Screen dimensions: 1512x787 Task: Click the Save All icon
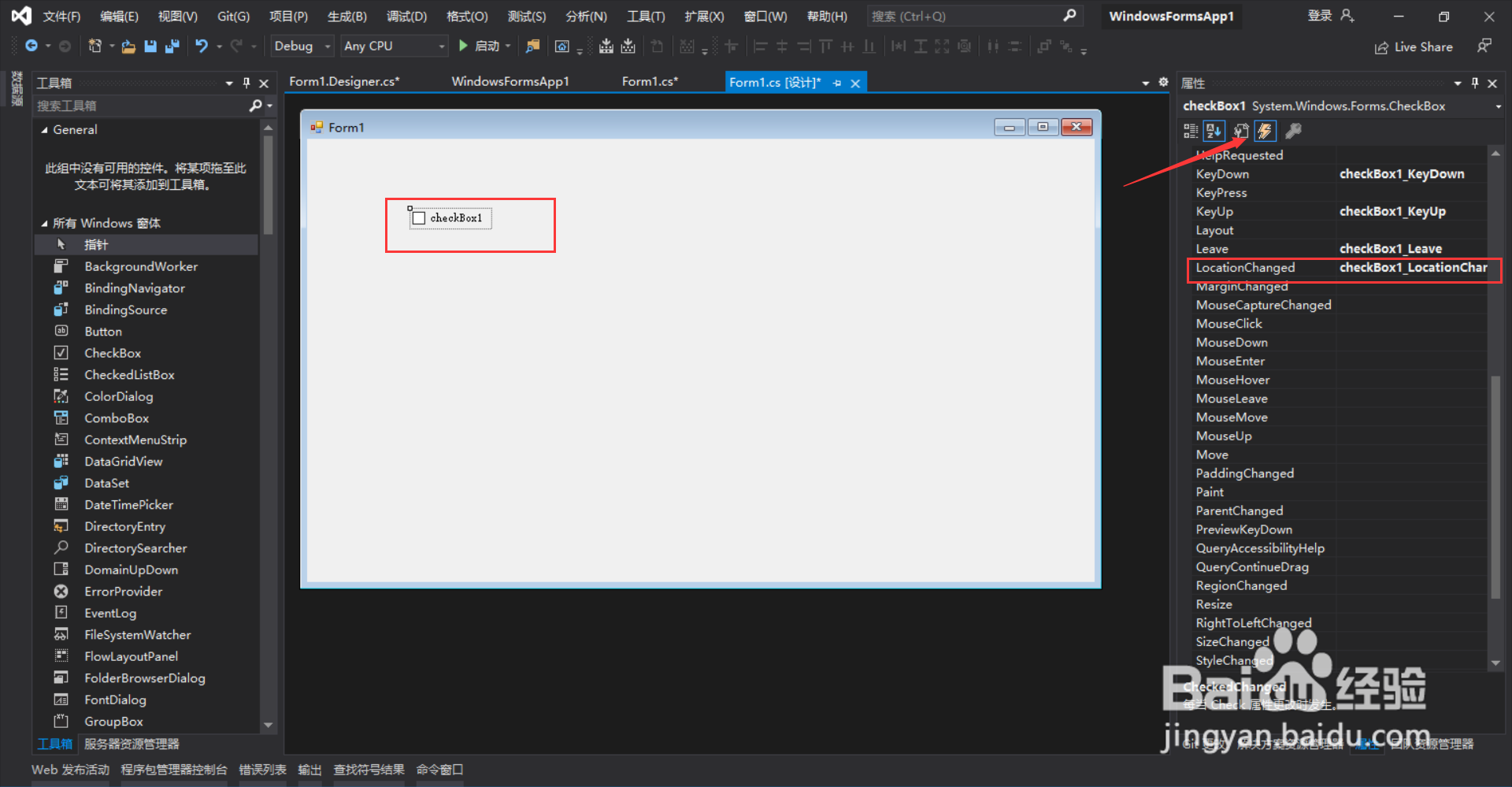(172, 46)
